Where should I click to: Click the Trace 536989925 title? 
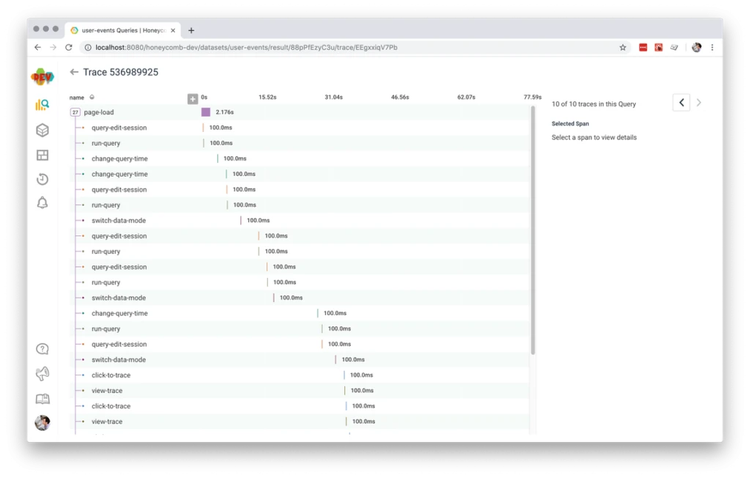[x=121, y=72]
